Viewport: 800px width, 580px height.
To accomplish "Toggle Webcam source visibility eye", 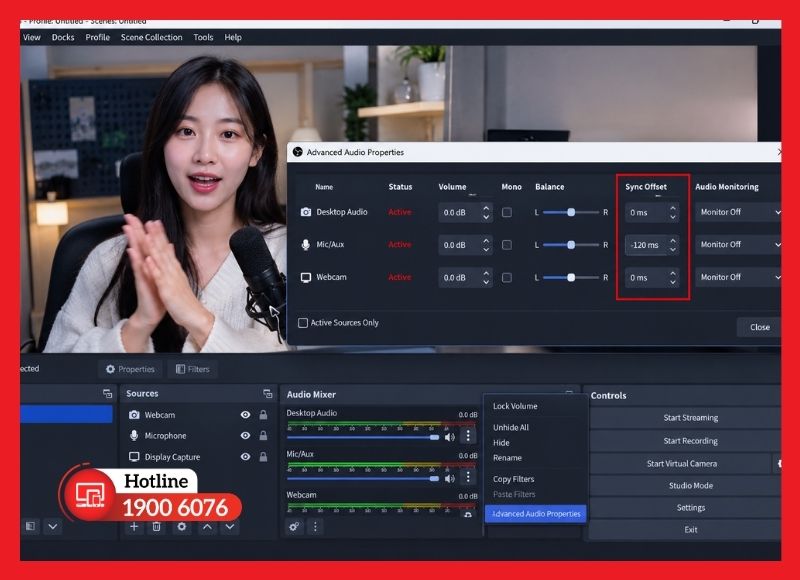I will coord(245,415).
